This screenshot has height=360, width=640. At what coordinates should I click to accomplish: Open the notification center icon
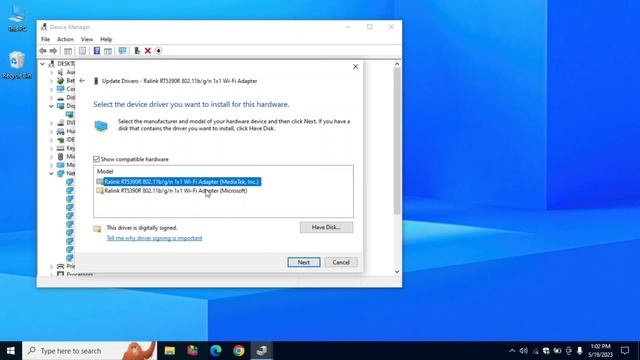tap(625, 351)
